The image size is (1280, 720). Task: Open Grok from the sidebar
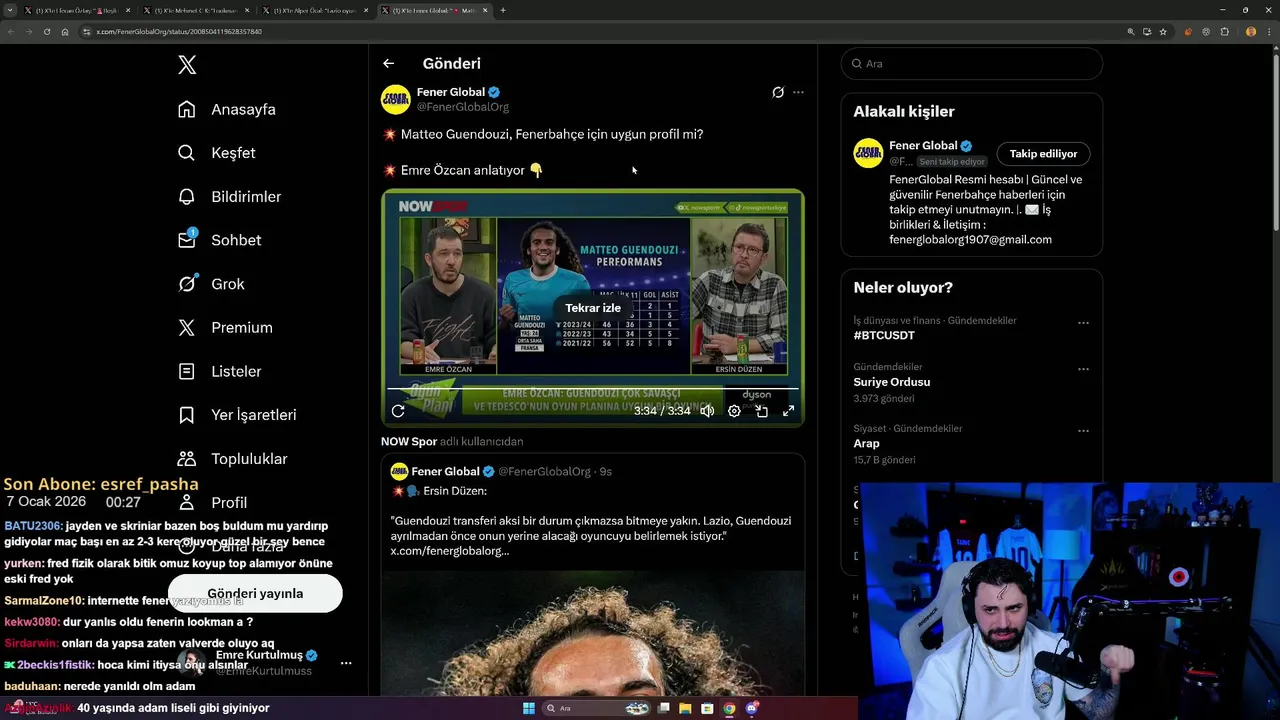click(x=211, y=284)
